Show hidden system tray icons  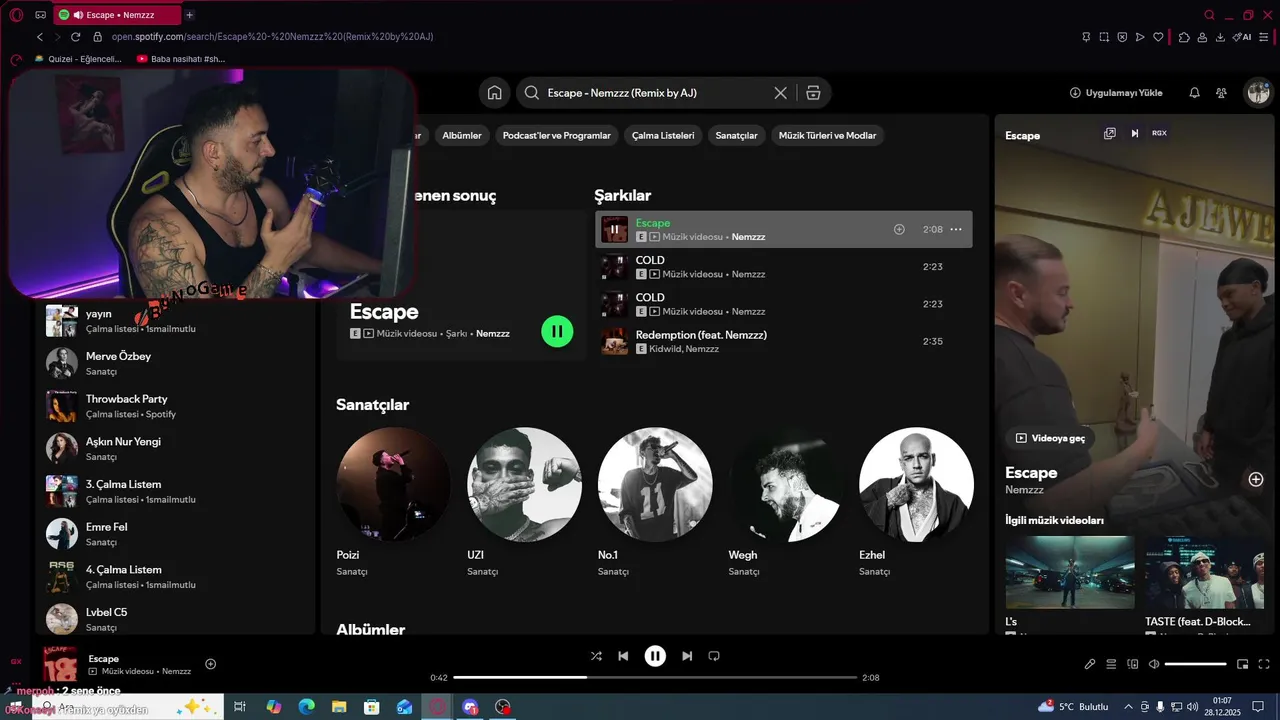1130,707
